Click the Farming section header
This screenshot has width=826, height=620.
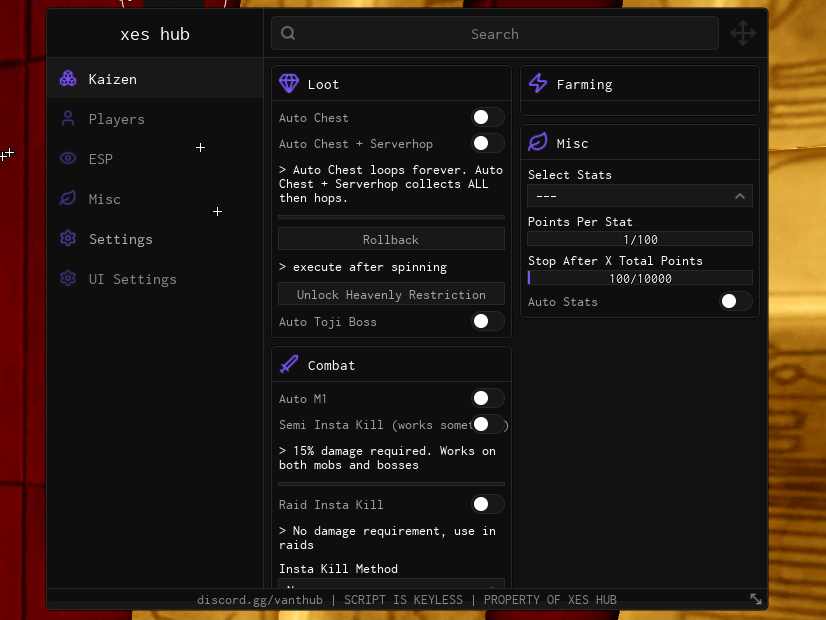pyautogui.click(x=640, y=84)
